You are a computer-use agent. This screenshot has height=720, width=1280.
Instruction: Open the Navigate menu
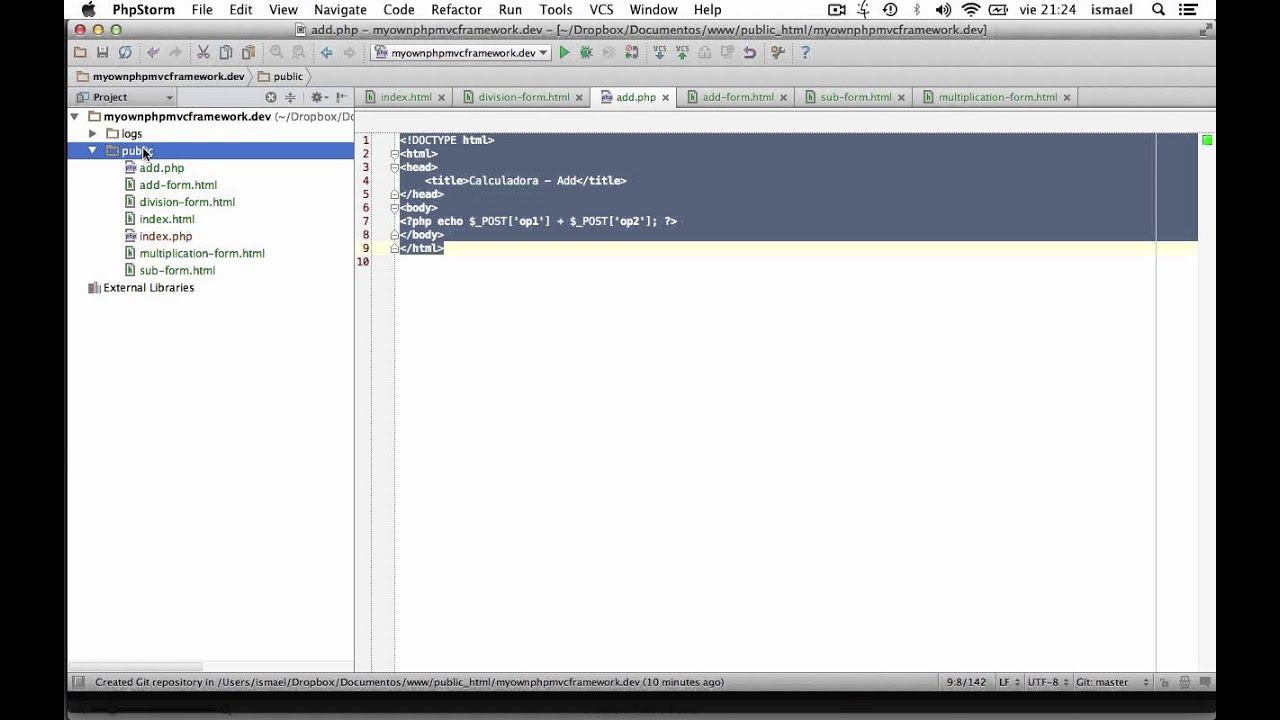click(340, 10)
